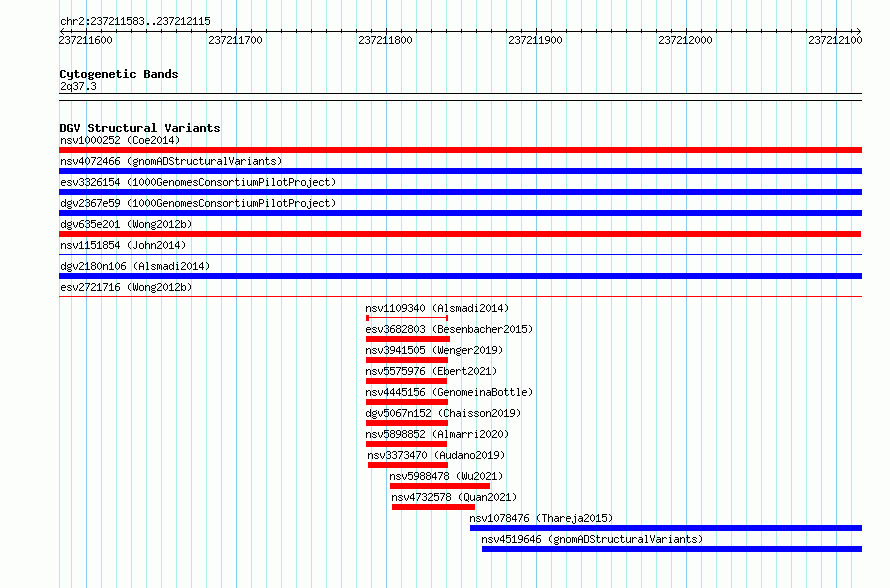Open nsv4519646 (gnomADStructuralVariants) label
Viewport: 890px width, 588px height.
[x=592, y=539]
